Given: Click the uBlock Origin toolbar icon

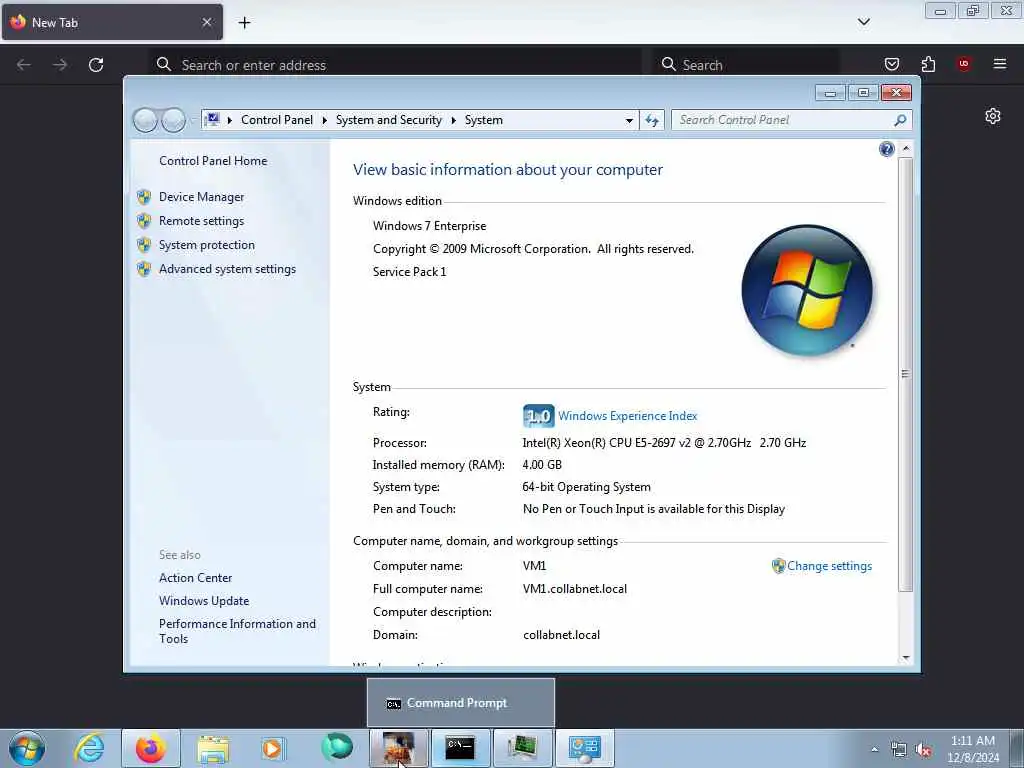Looking at the screenshot, I should coord(963,64).
